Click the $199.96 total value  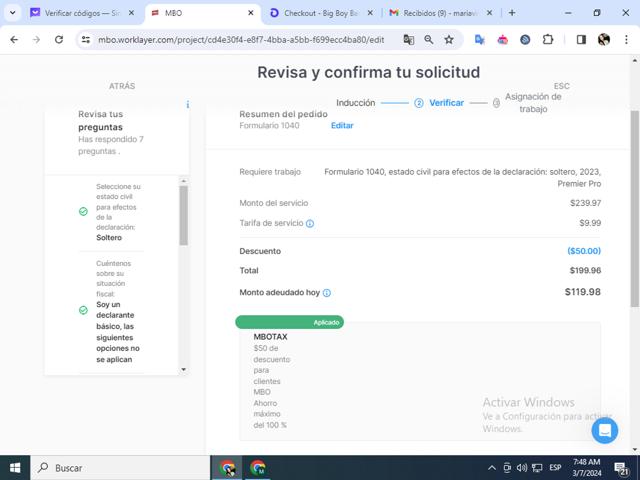tap(585, 270)
